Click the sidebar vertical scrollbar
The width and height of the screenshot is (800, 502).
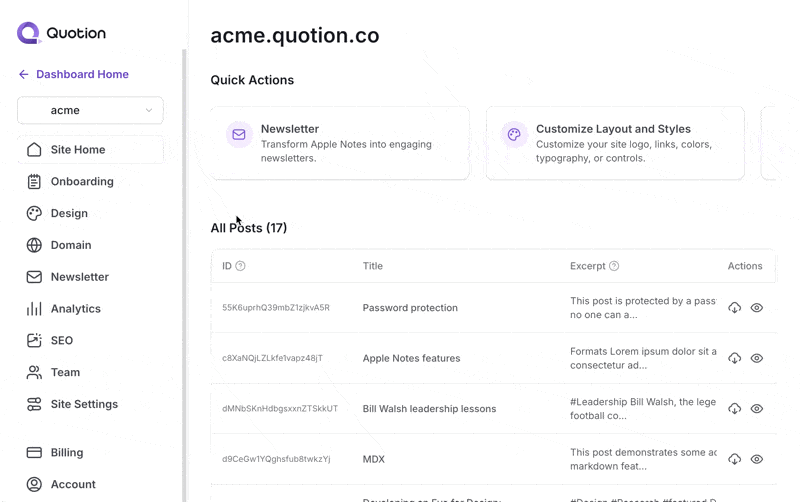pyautogui.click(x=184, y=270)
